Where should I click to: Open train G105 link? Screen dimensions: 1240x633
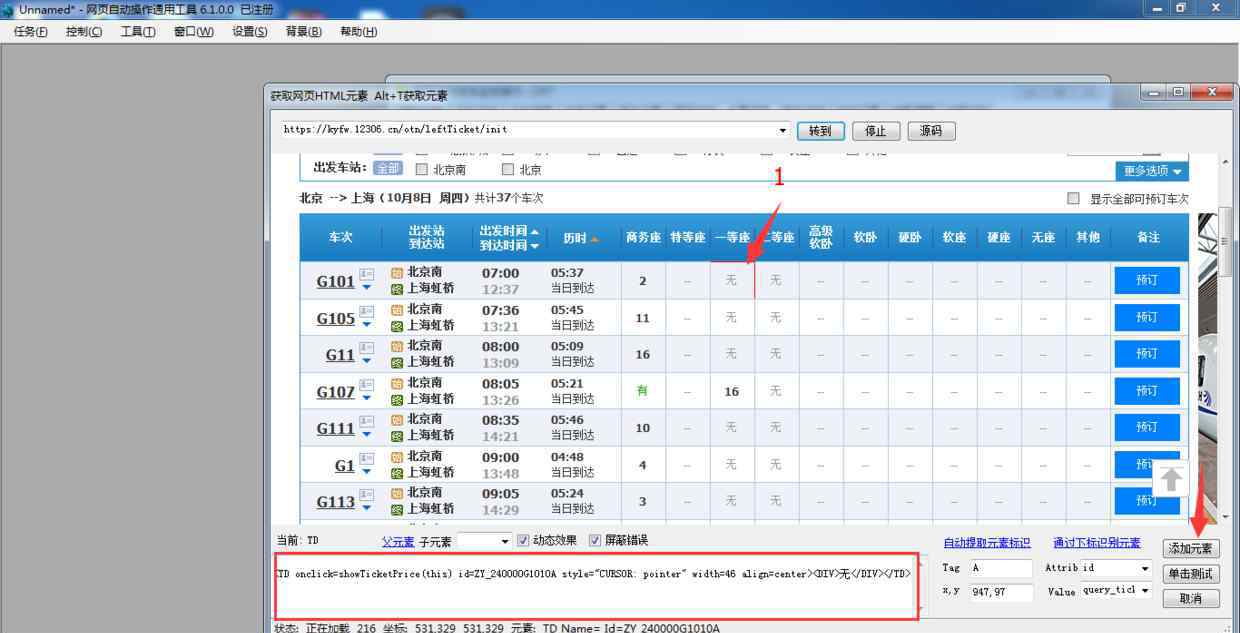336,319
